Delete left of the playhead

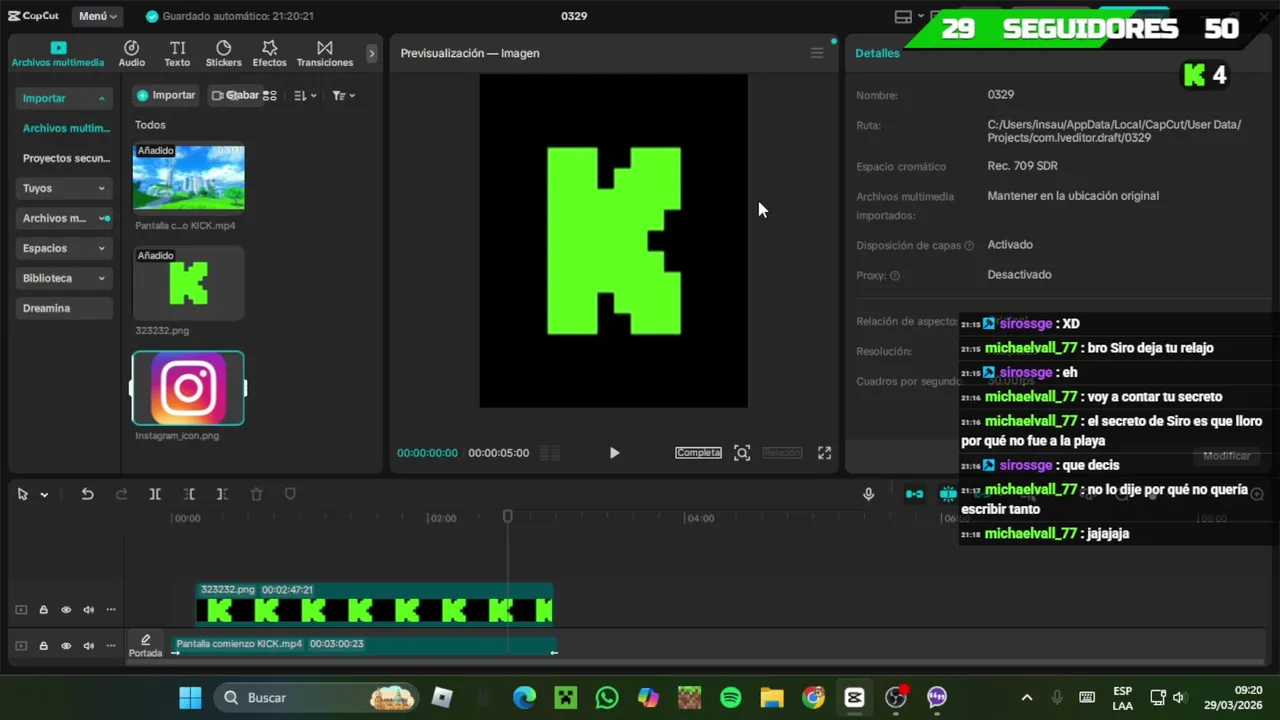click(189, 494)
